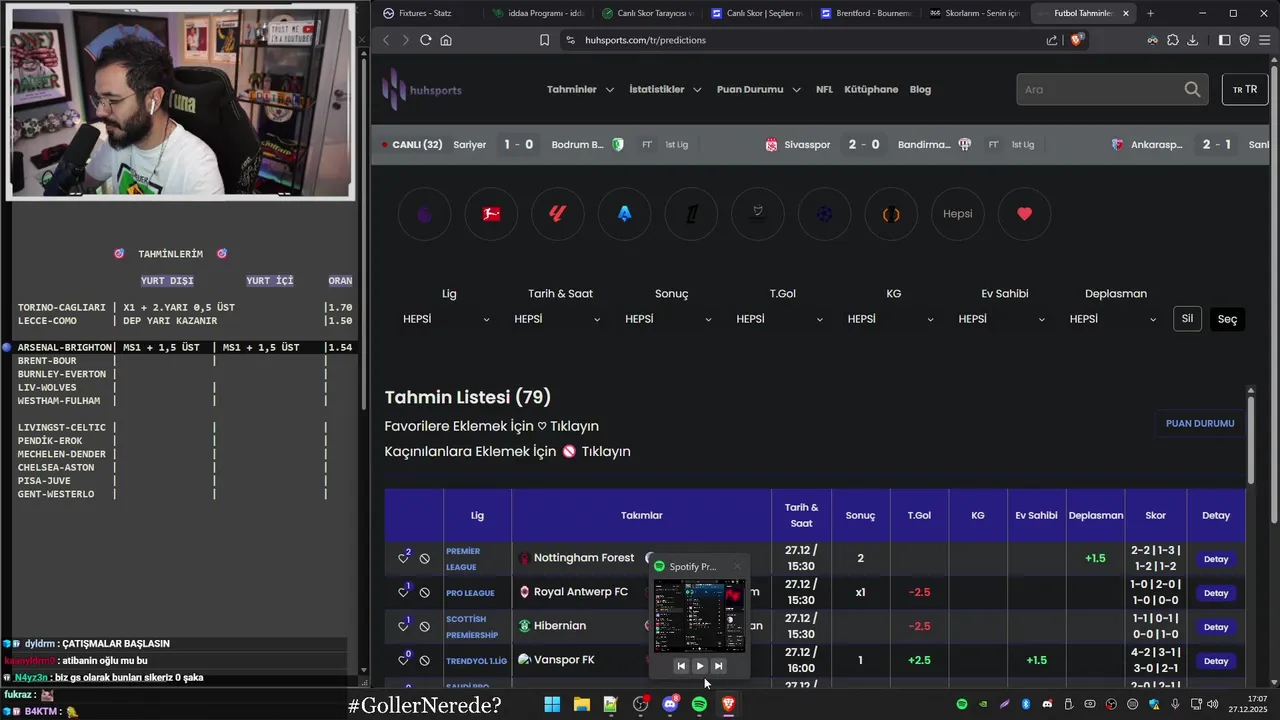Open the Puan Durumu nav menu
This screenshot has height=720, width=1280.
point(758,89)
